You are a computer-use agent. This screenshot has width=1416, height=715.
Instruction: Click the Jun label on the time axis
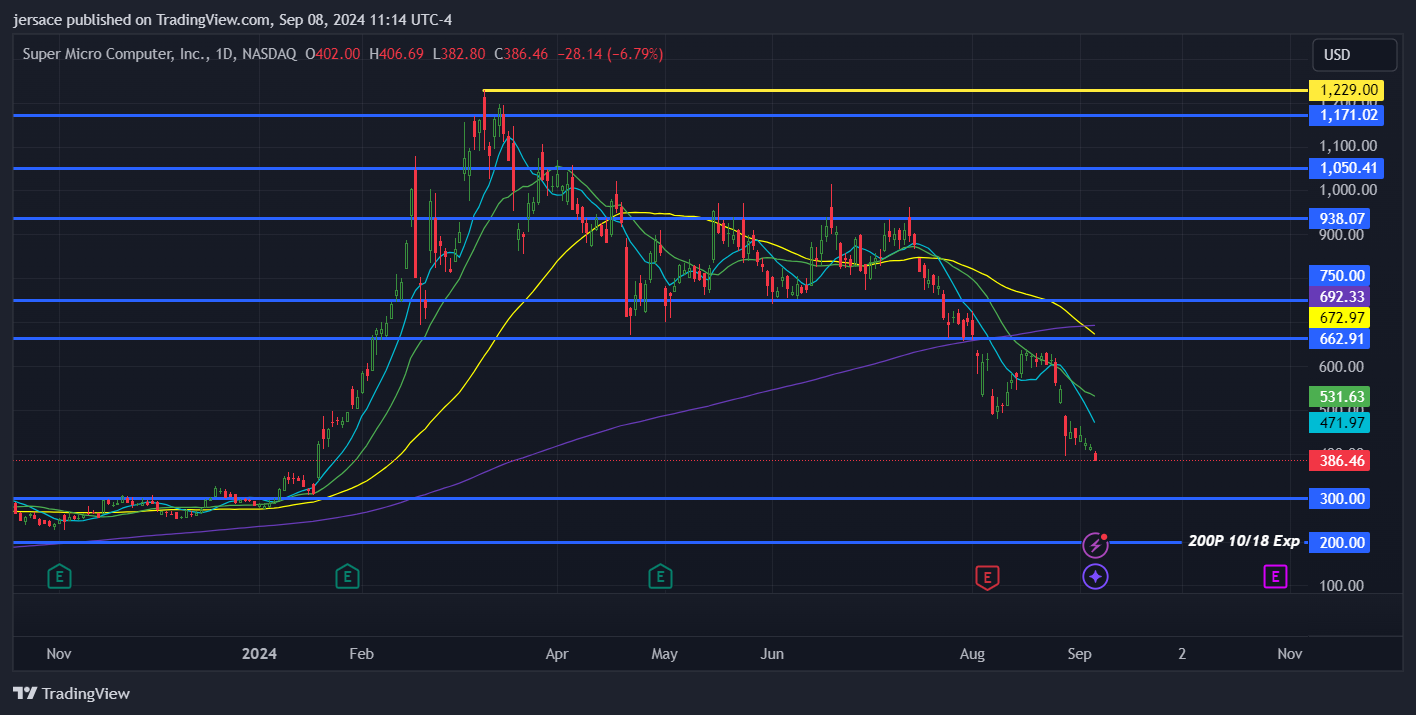[771, 654]
